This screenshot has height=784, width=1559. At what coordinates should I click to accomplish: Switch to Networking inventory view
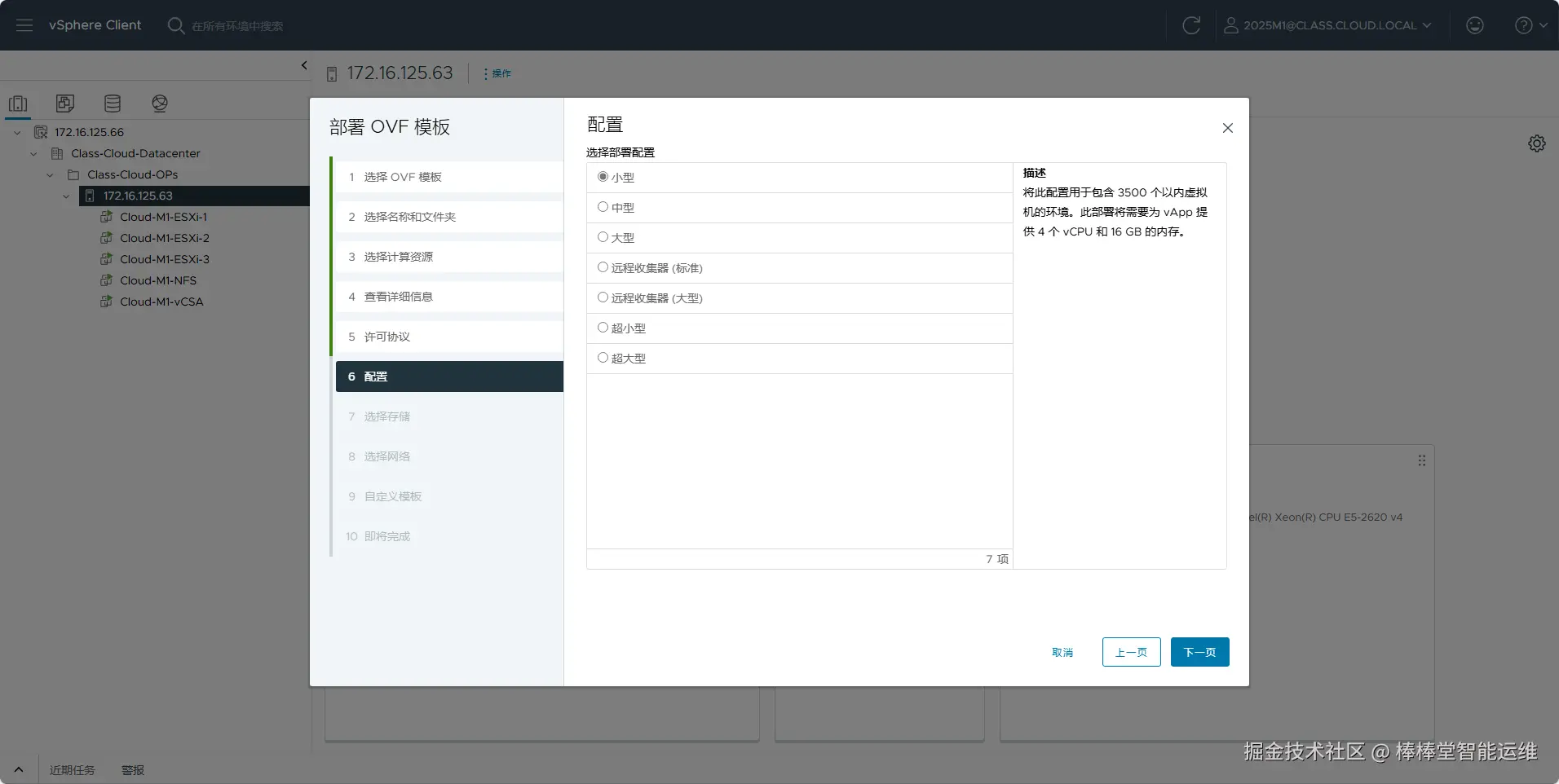[x=160, y=104]
